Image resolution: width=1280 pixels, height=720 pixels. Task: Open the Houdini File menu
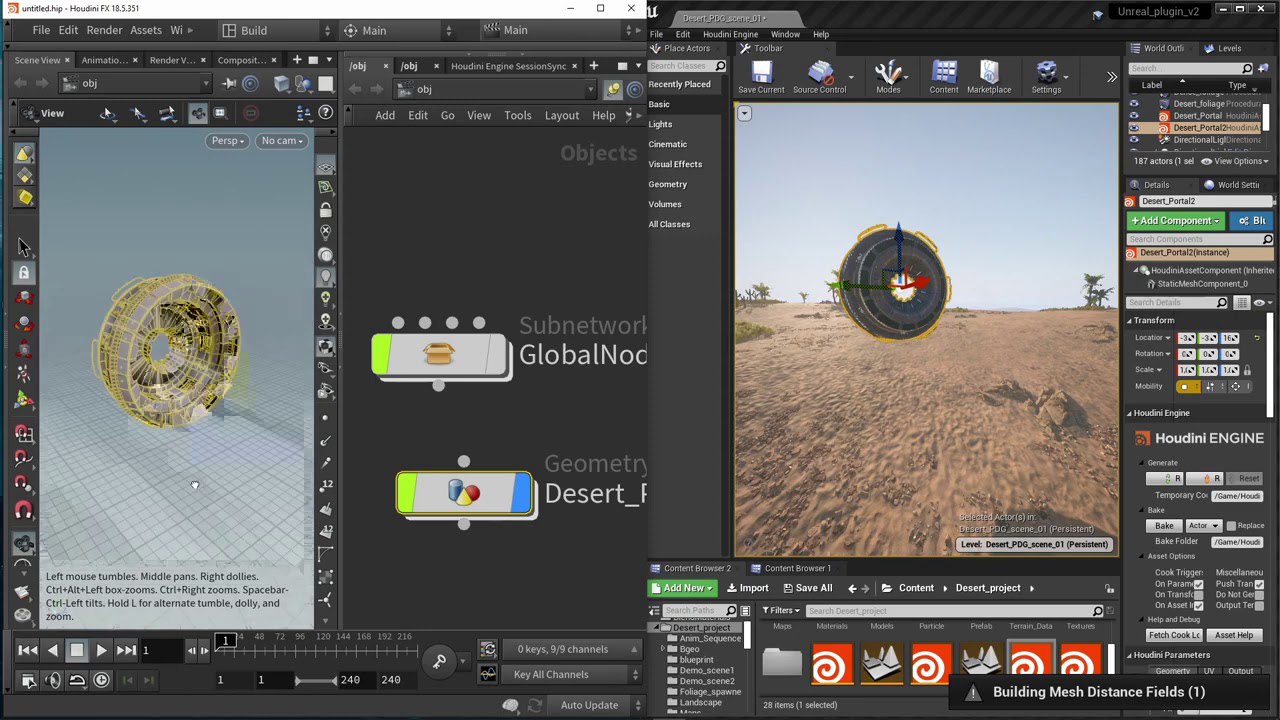pos(41,30)
